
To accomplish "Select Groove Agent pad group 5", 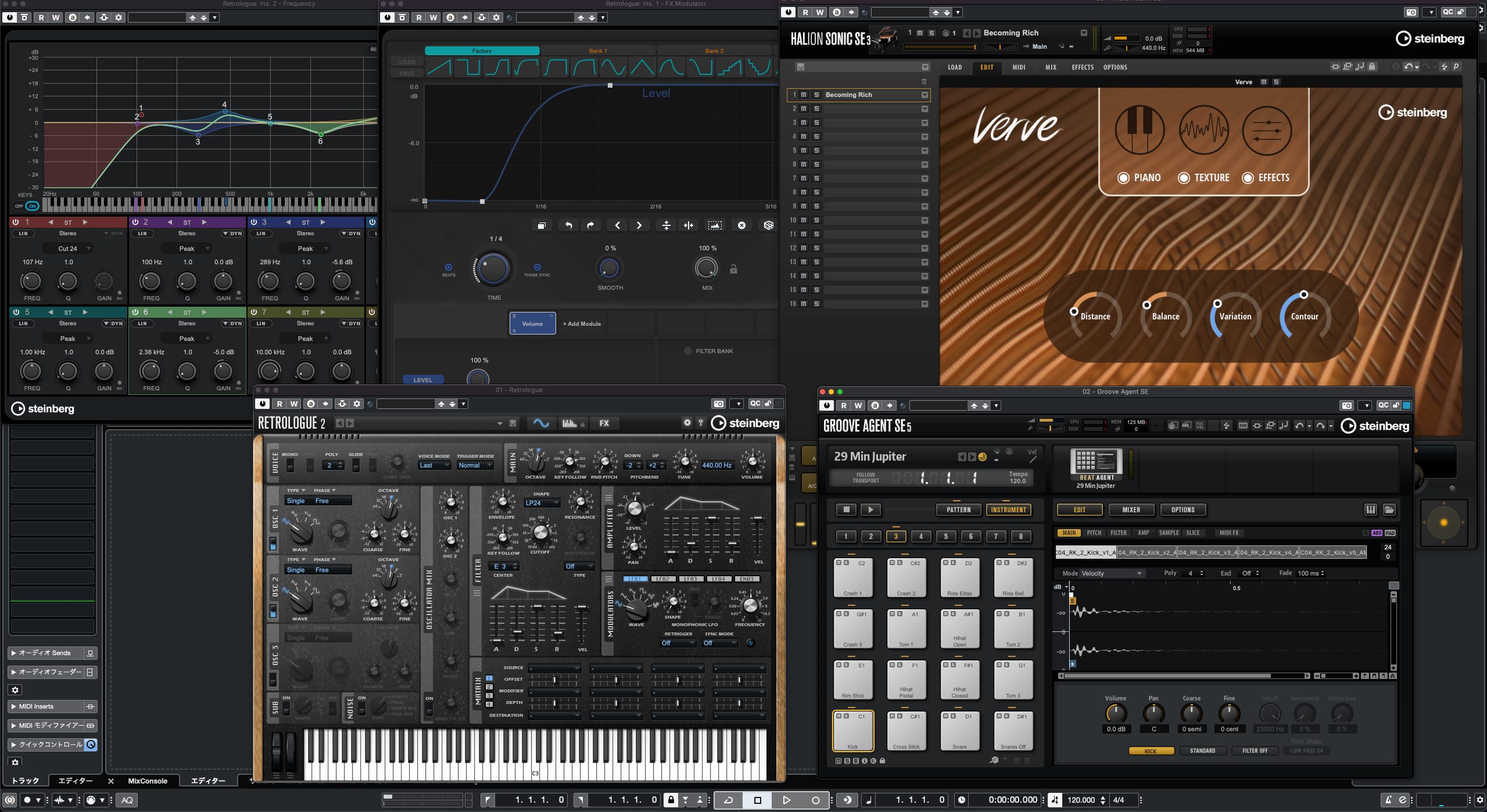I will (945, 536).
